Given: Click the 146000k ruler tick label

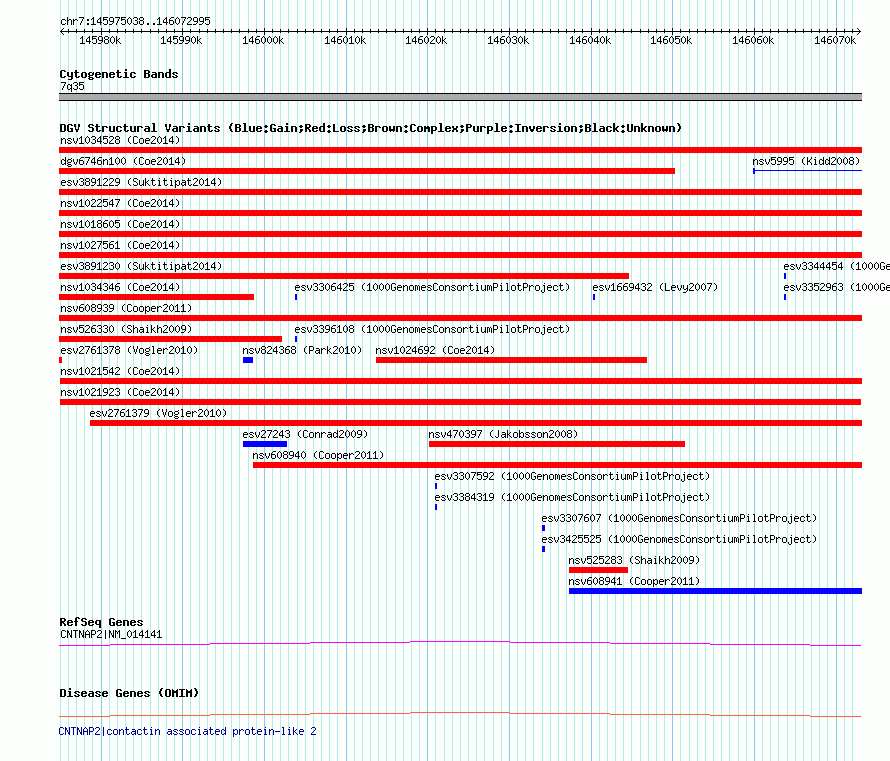Looking at the screenshot, I should click(263, 40).
